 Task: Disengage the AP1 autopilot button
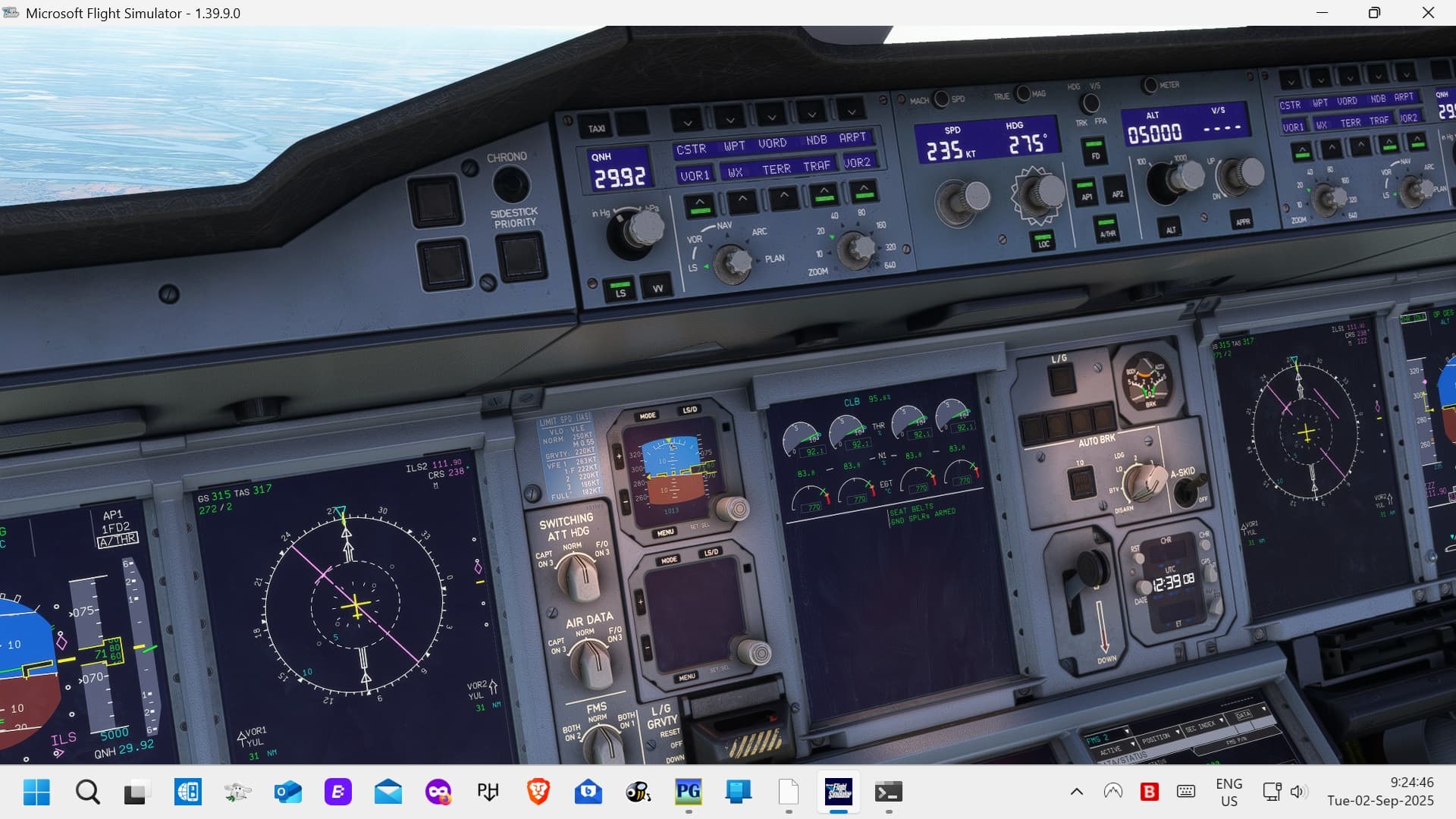click(x=1086, y=191)
